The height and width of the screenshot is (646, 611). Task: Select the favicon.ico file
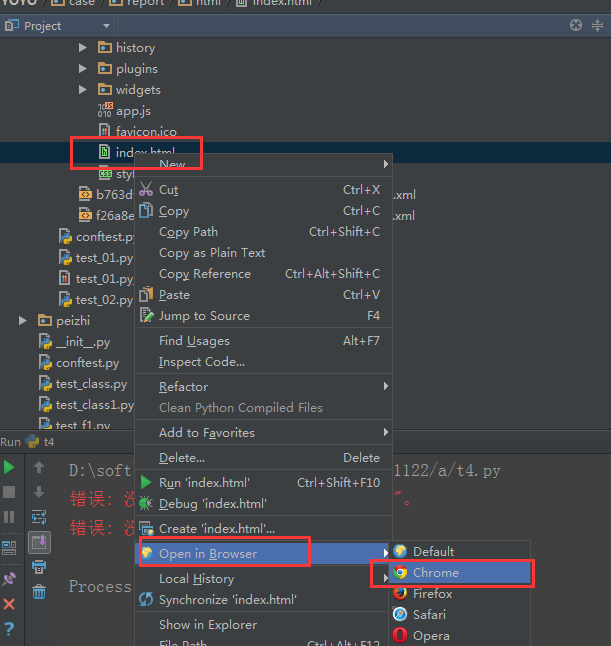coord(137,131)
